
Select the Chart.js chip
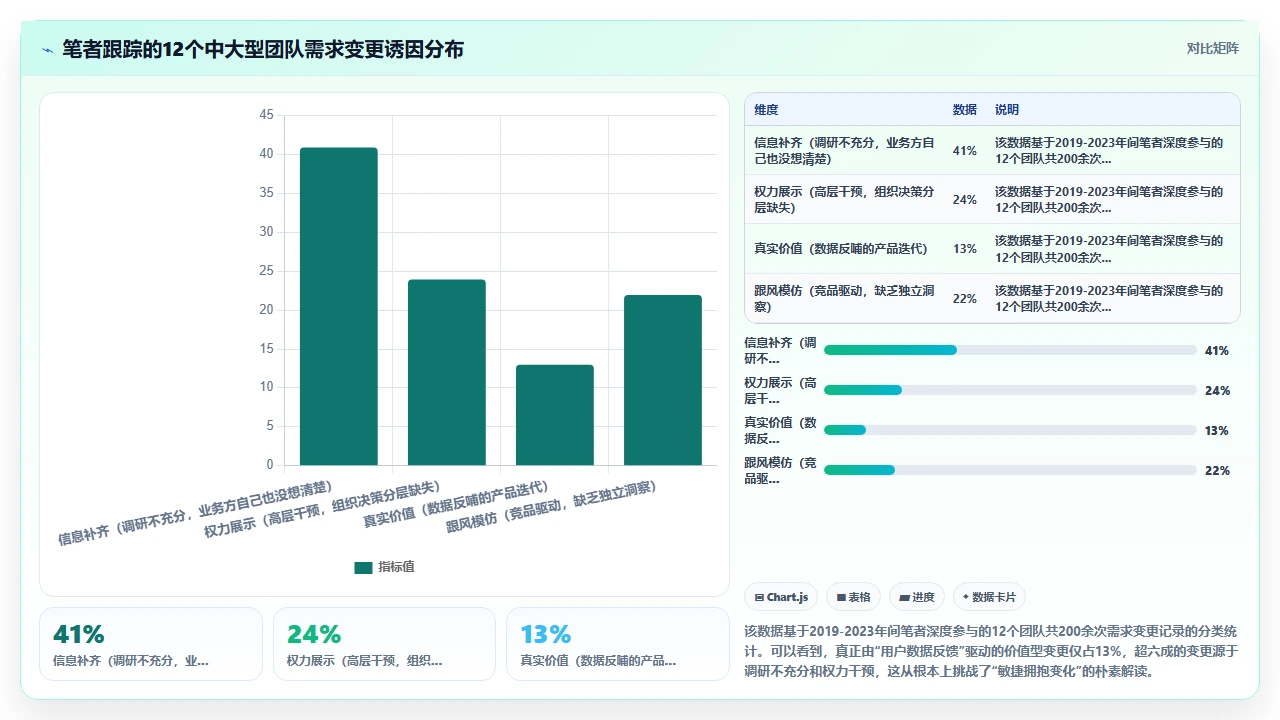click(781, 597)
